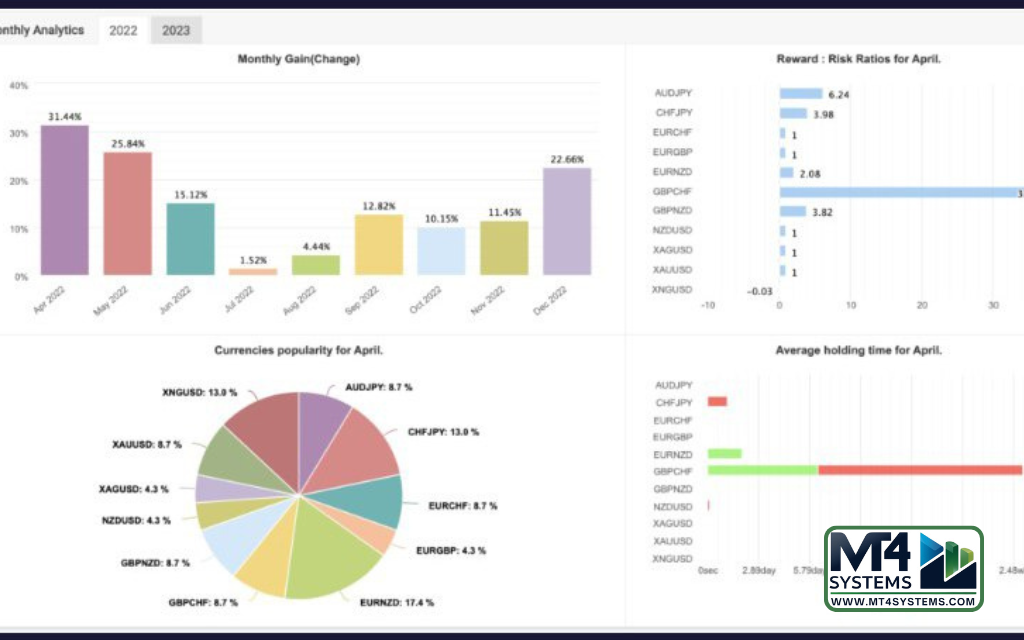This screenshot has height=640, width=1024.
Task: Click the GBPNZD 3.82 ratio bar
Action: coord(793,211)
